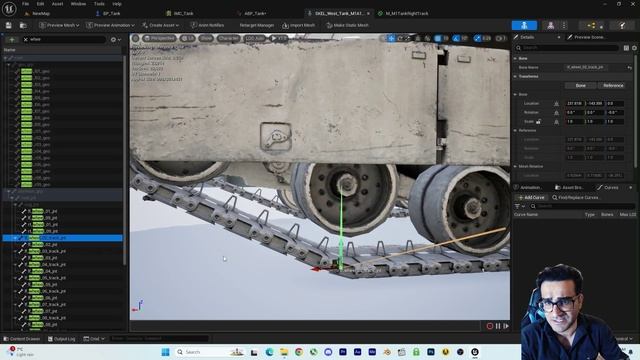Select the scale gizmo mode icon

408,38
